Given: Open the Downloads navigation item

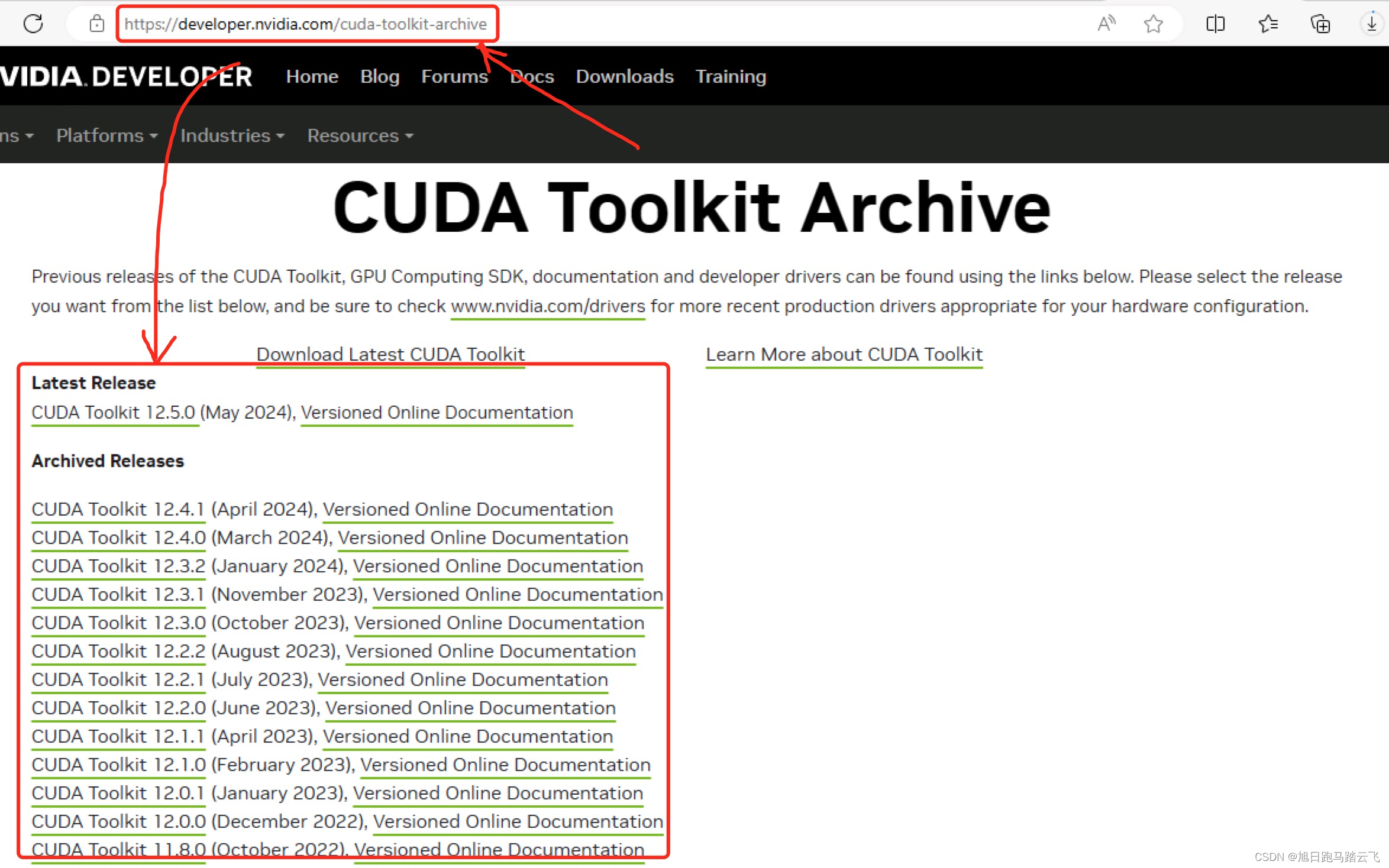Looking at the screenshot, I should pyautogui.click(x=625, y=76).
